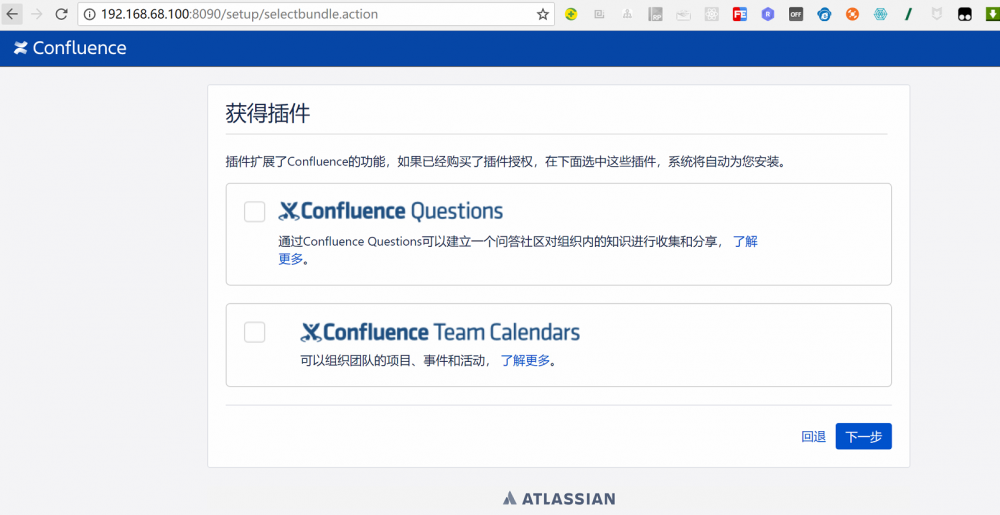Open the teal spider web extension icon
Image resolution: width=1000 pixels, height=515 pixels.
880,14
